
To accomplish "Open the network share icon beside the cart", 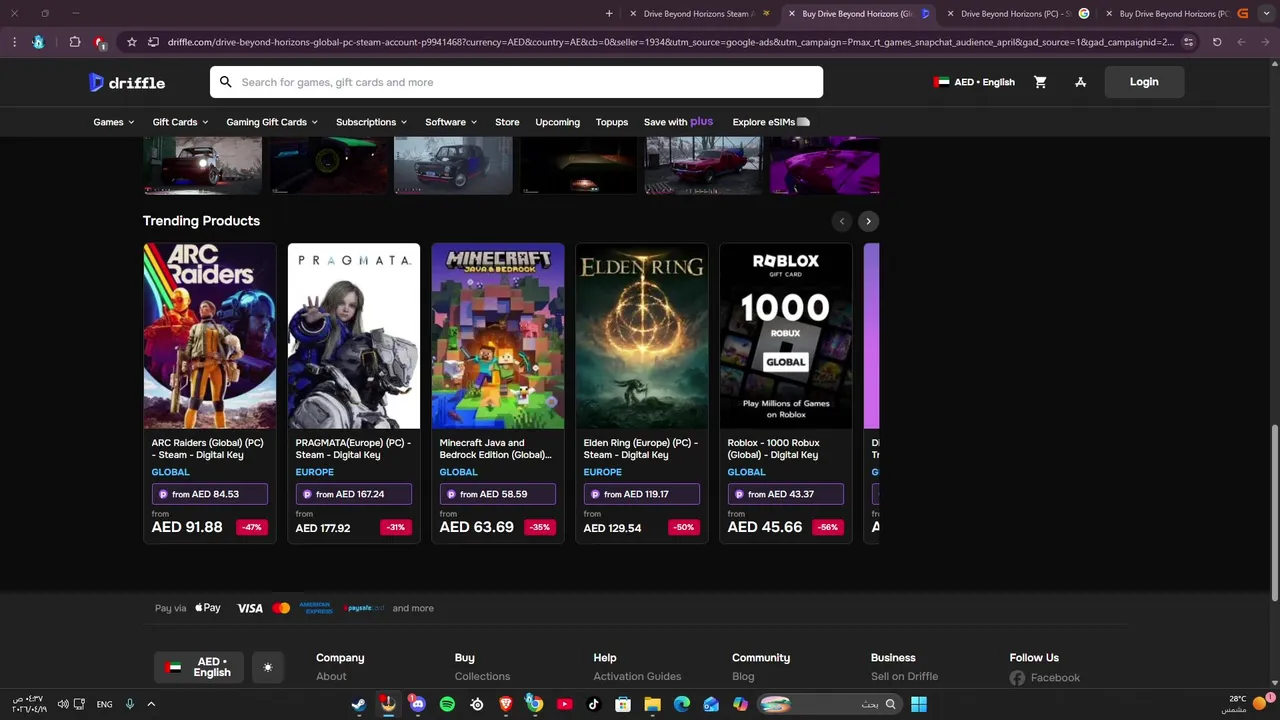I will coord(1080,82).
